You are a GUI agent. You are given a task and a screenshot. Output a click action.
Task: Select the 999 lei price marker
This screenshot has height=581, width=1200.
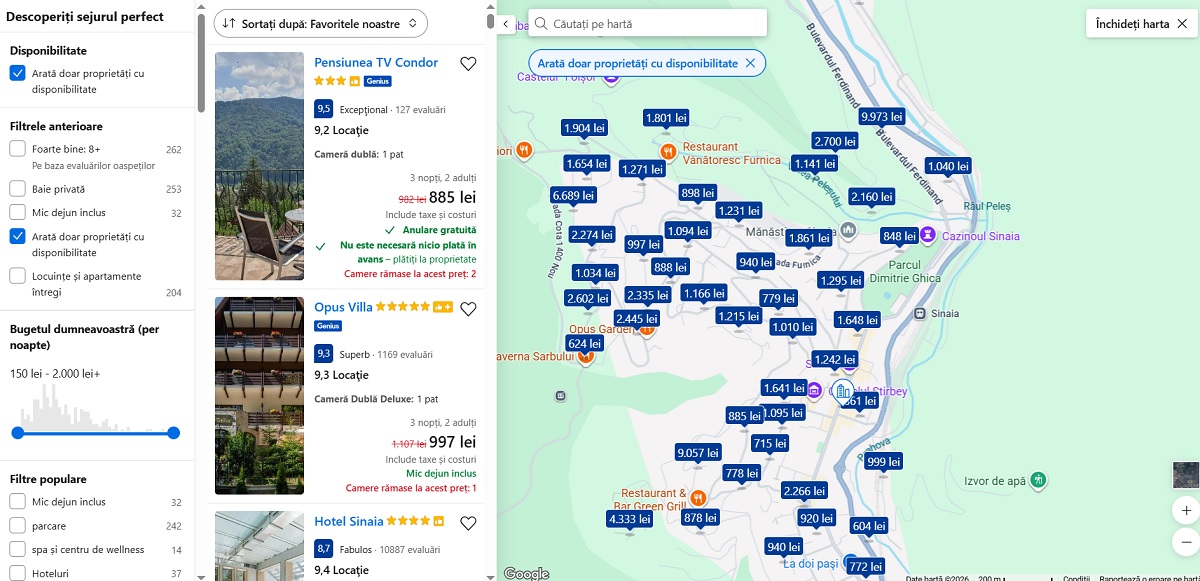click(884, 461)
